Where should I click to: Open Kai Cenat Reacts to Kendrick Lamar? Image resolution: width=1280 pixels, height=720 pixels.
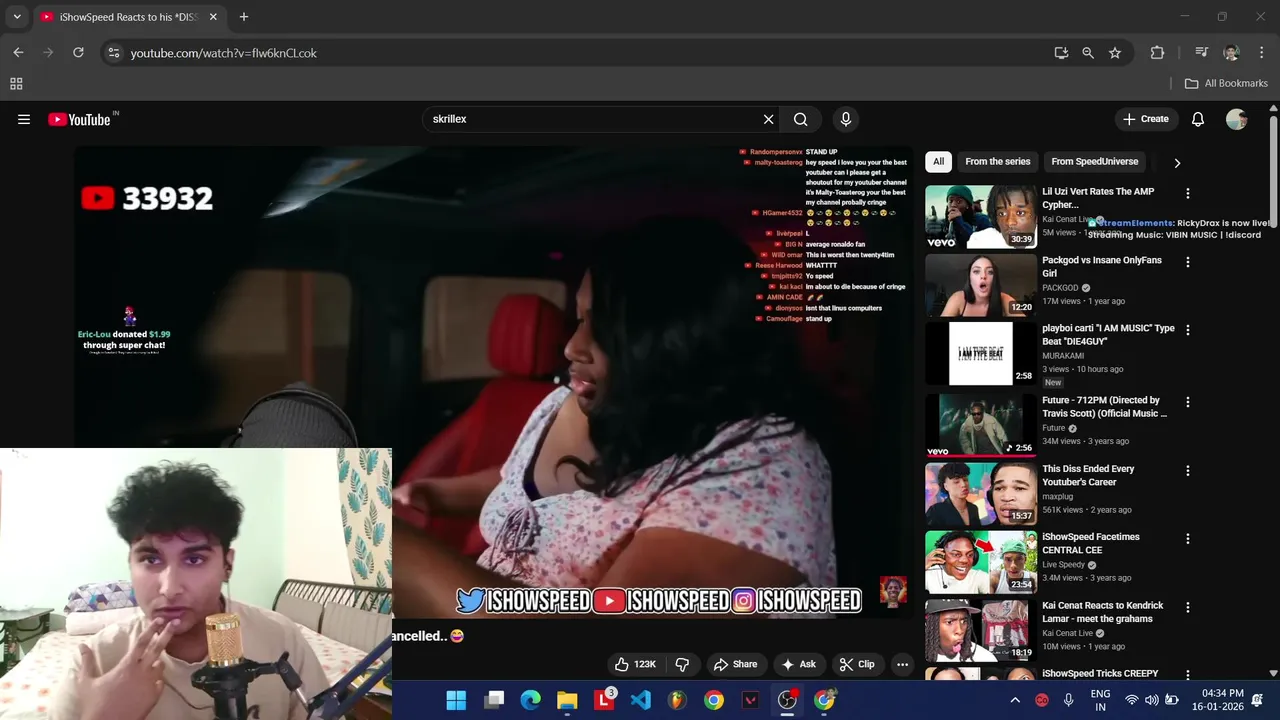(1102, 612)
